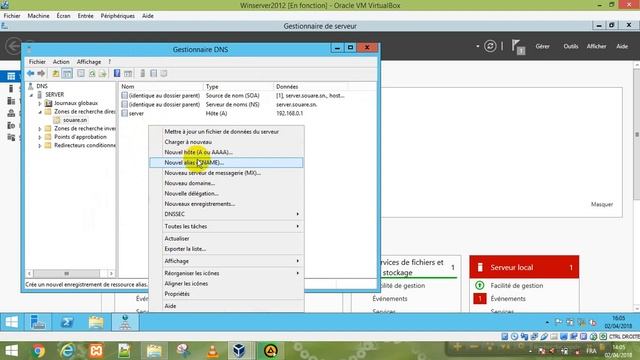Viewport: 640px width, 360px height.
Task: Collapse the SERVER tree node
Action: [x=31, y=95]
